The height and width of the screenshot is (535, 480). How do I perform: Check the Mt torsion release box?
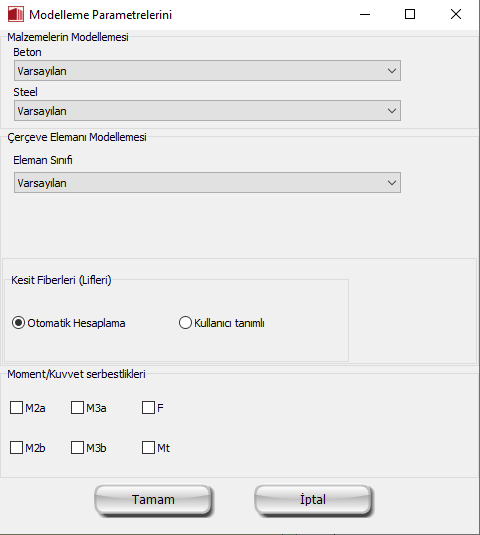[148, 447]
